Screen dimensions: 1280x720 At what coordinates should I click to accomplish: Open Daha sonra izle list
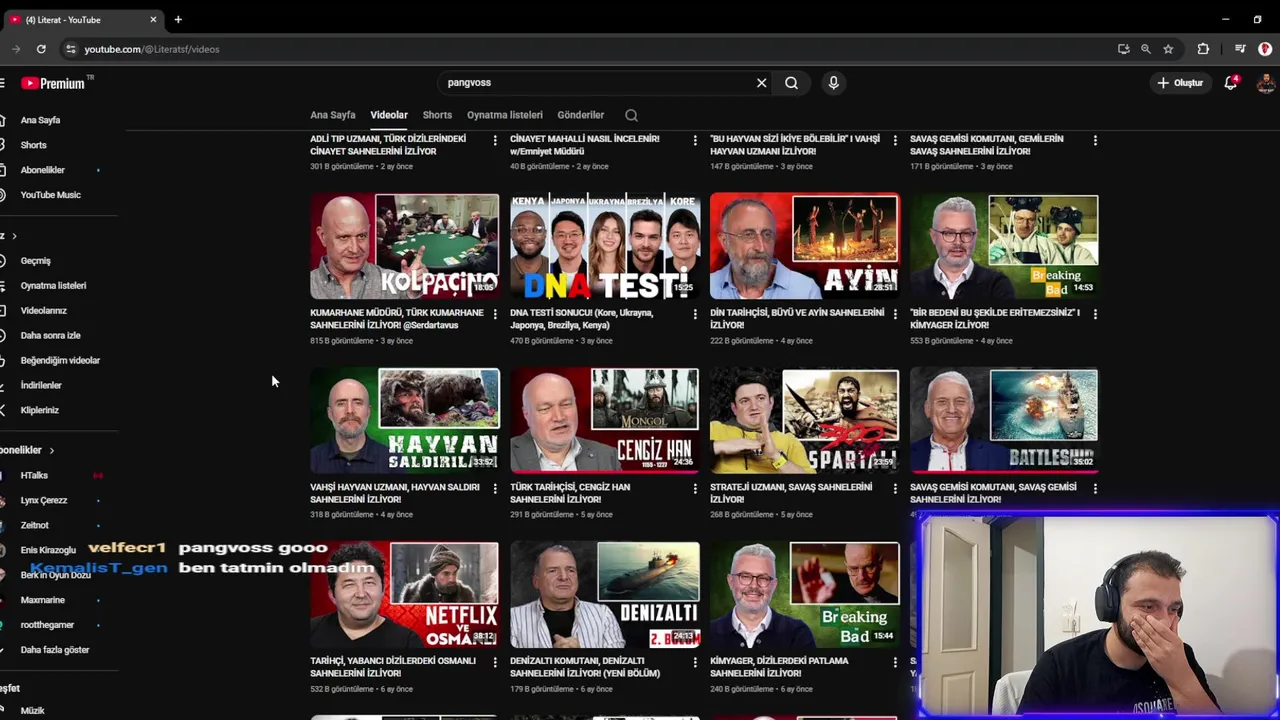pos(50,336)
